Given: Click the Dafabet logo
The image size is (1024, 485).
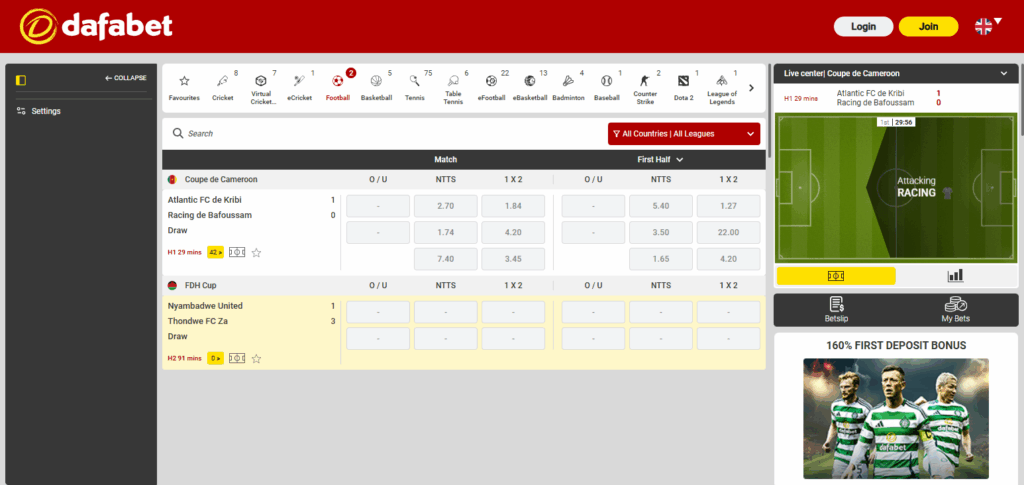Looking at the screenshot, I should coord(96,26).
